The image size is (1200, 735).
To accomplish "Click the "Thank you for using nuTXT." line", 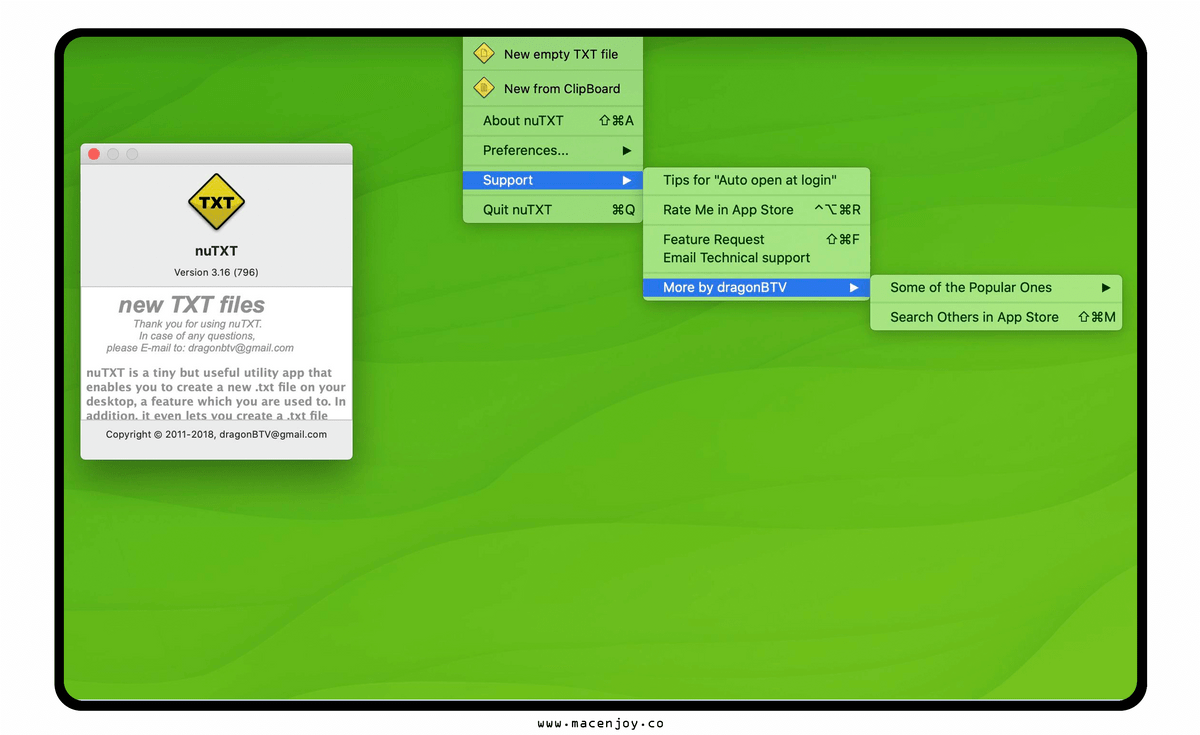I will pos(197,324).
